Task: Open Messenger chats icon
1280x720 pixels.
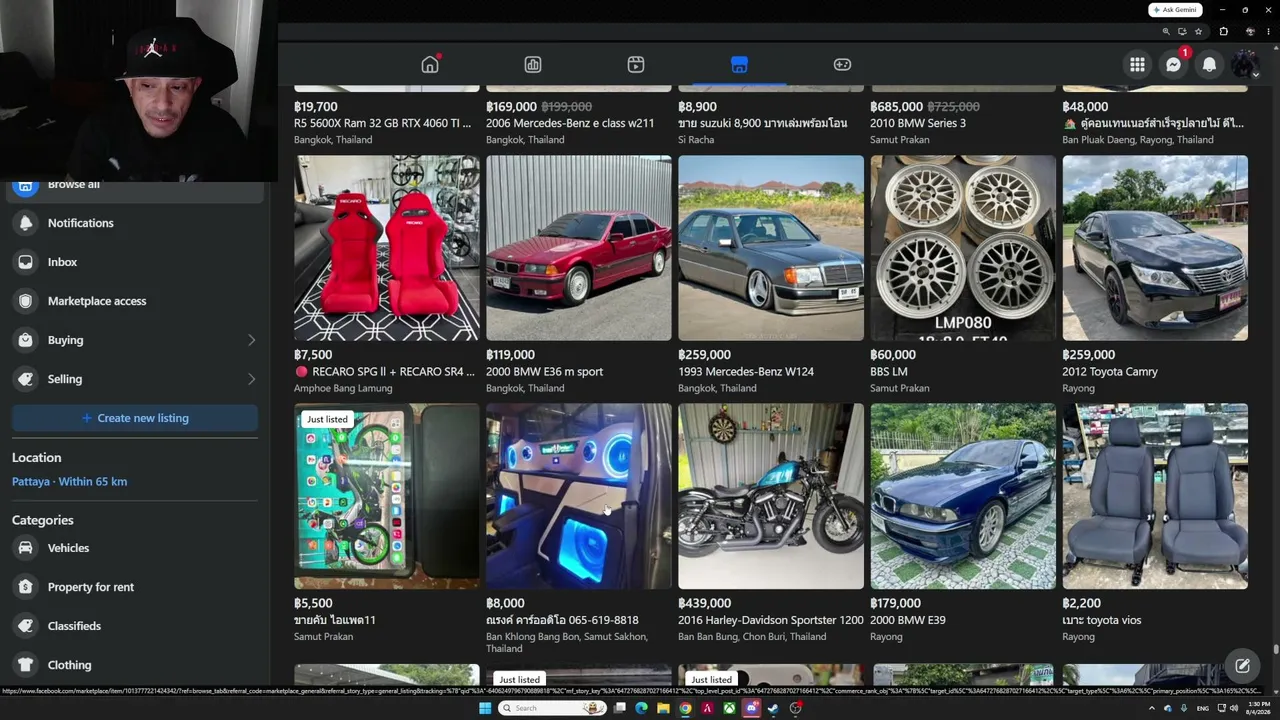Action: [1173, 65]
